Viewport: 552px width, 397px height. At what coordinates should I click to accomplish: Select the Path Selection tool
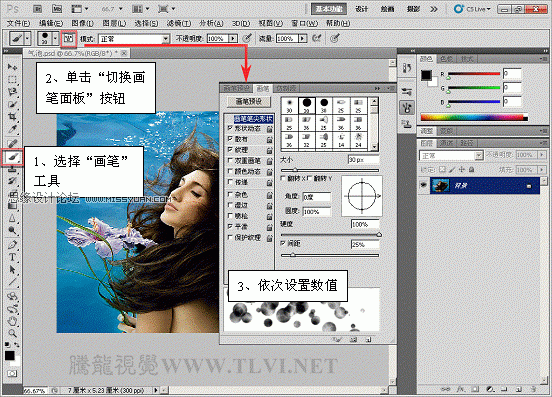coord(12,270)
